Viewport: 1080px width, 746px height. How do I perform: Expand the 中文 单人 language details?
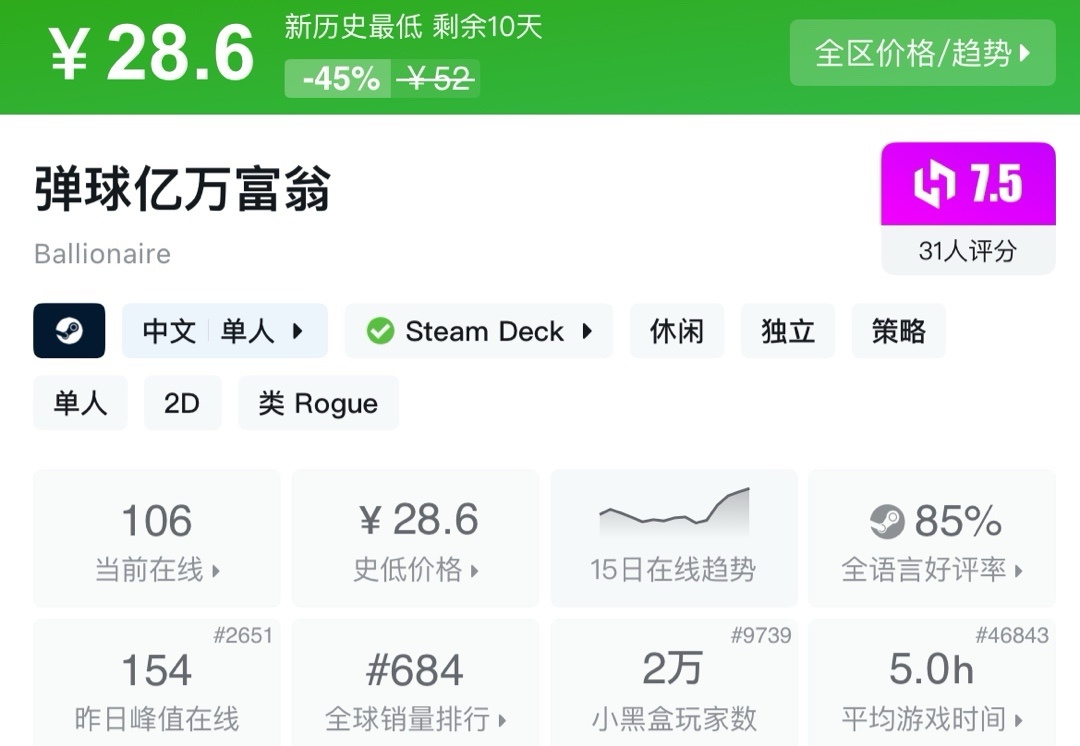pos(224,331)
